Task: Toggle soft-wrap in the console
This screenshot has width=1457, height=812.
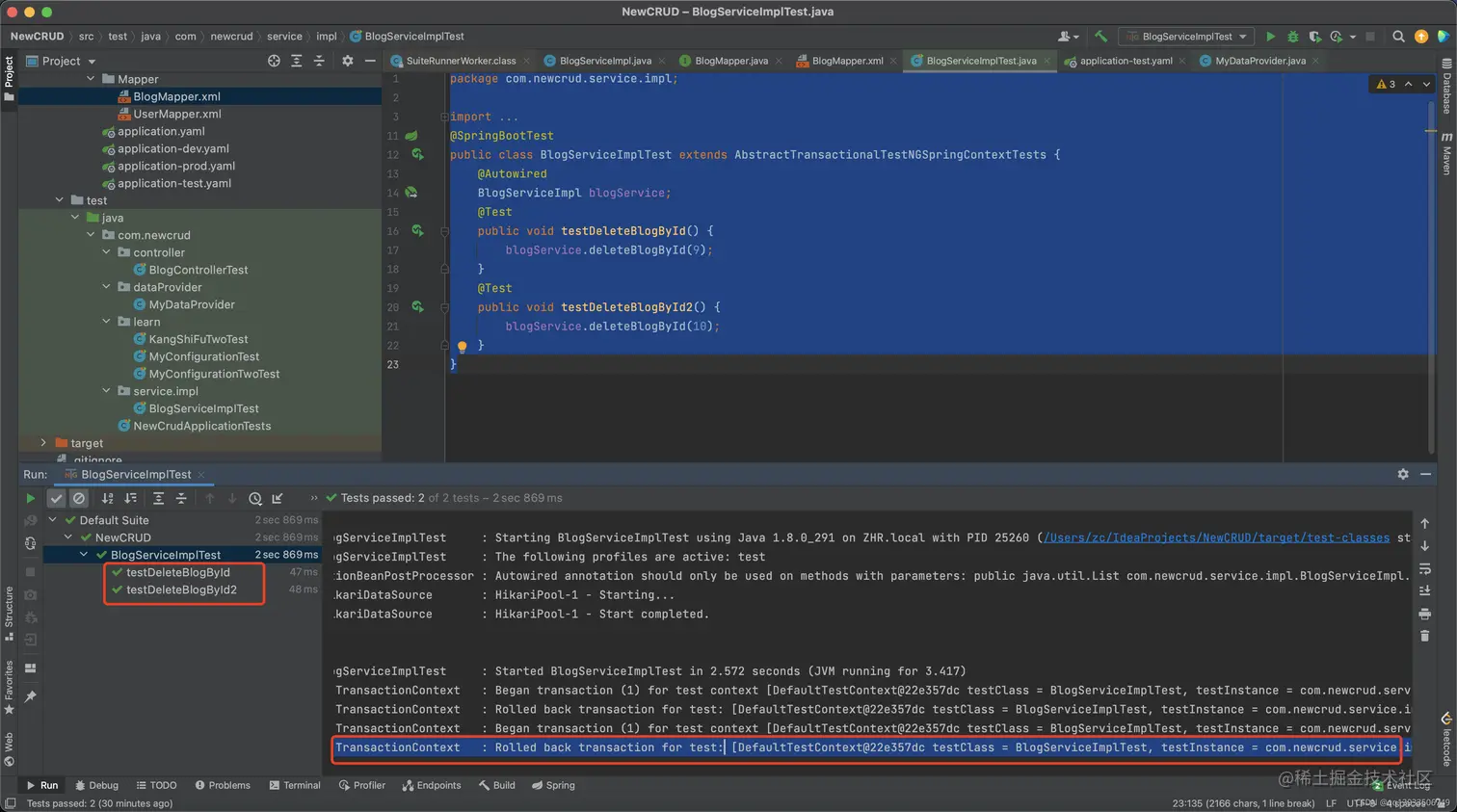Action: 1425,568
